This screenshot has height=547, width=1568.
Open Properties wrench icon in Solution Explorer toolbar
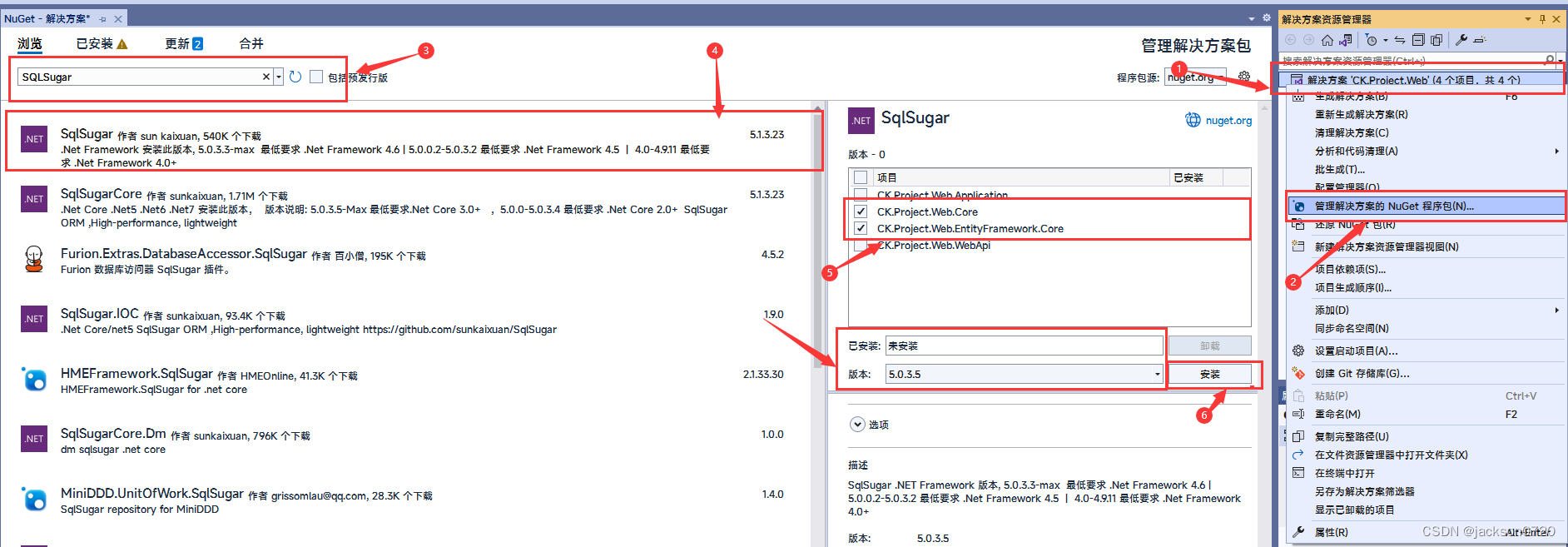[x=1461, y=40]
